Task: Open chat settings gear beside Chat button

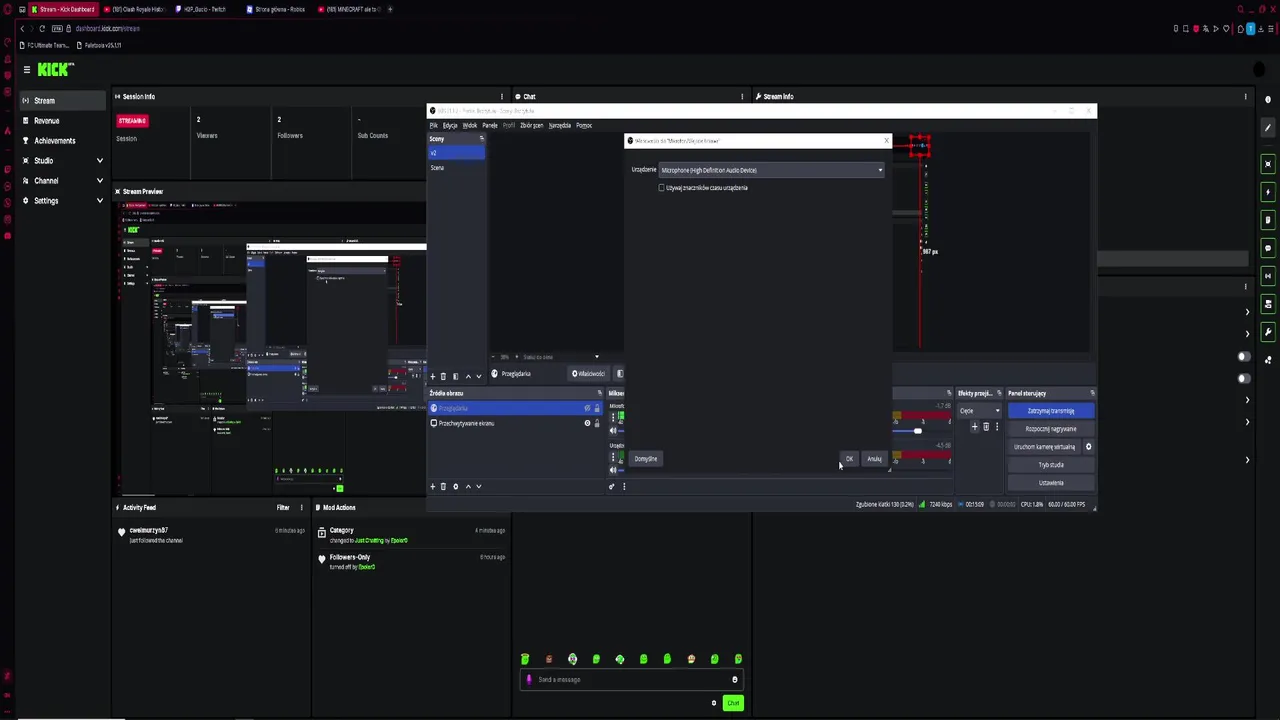Action: tap(714, 703)
